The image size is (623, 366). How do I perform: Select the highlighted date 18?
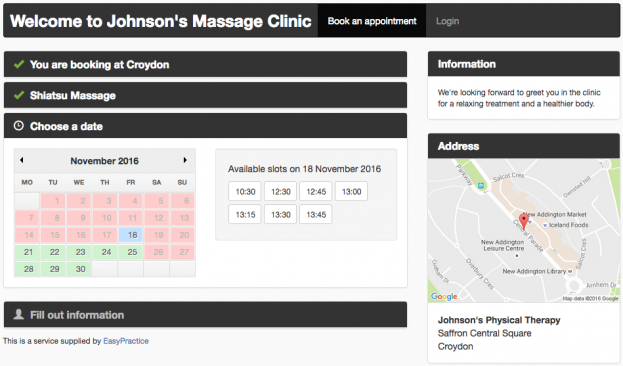coord(132,235)
